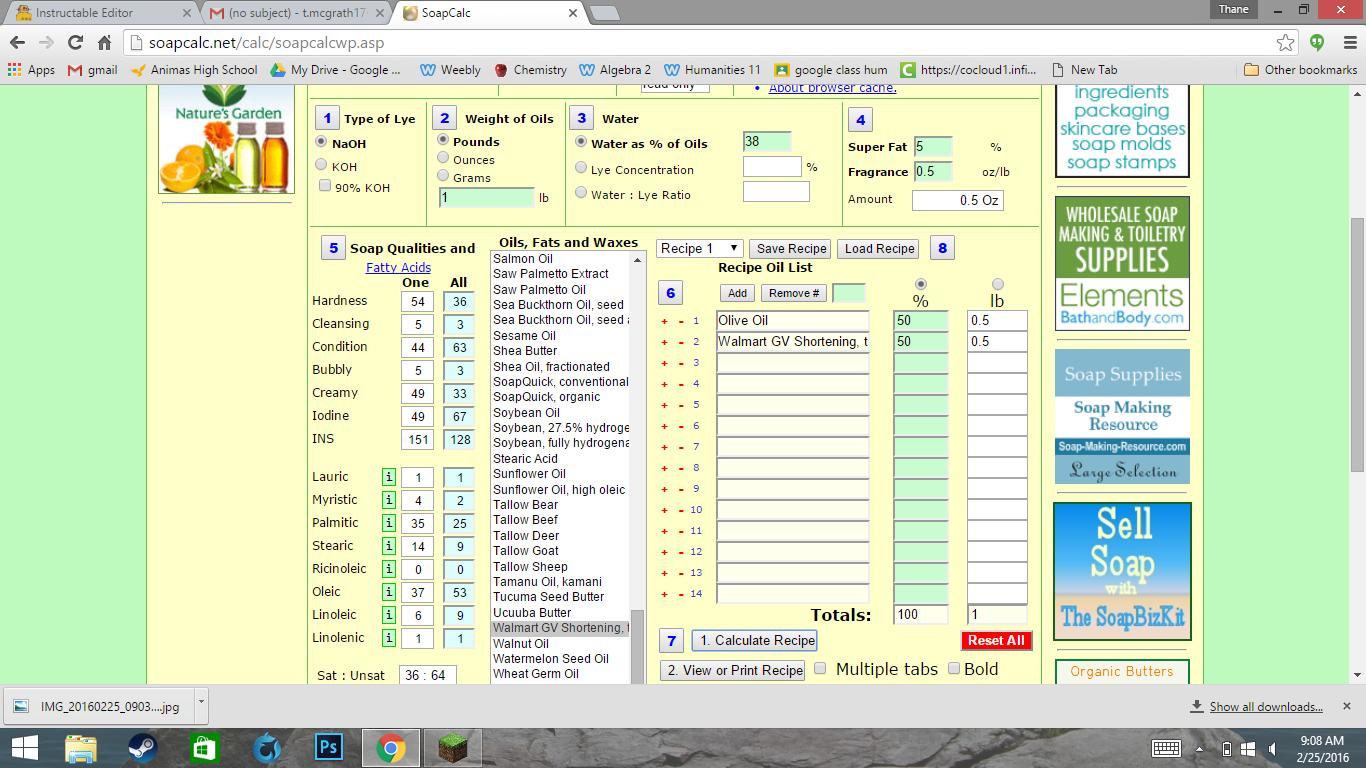Click the Calculate Recipe button
Screen dimensions: 1366x768
(755, 640)
